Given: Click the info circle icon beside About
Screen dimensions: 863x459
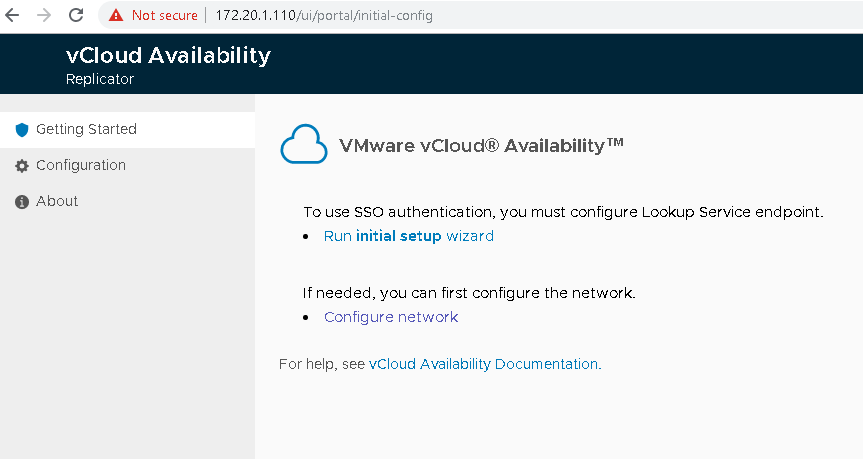Looking at the screenshot, I should click(22, 202).
